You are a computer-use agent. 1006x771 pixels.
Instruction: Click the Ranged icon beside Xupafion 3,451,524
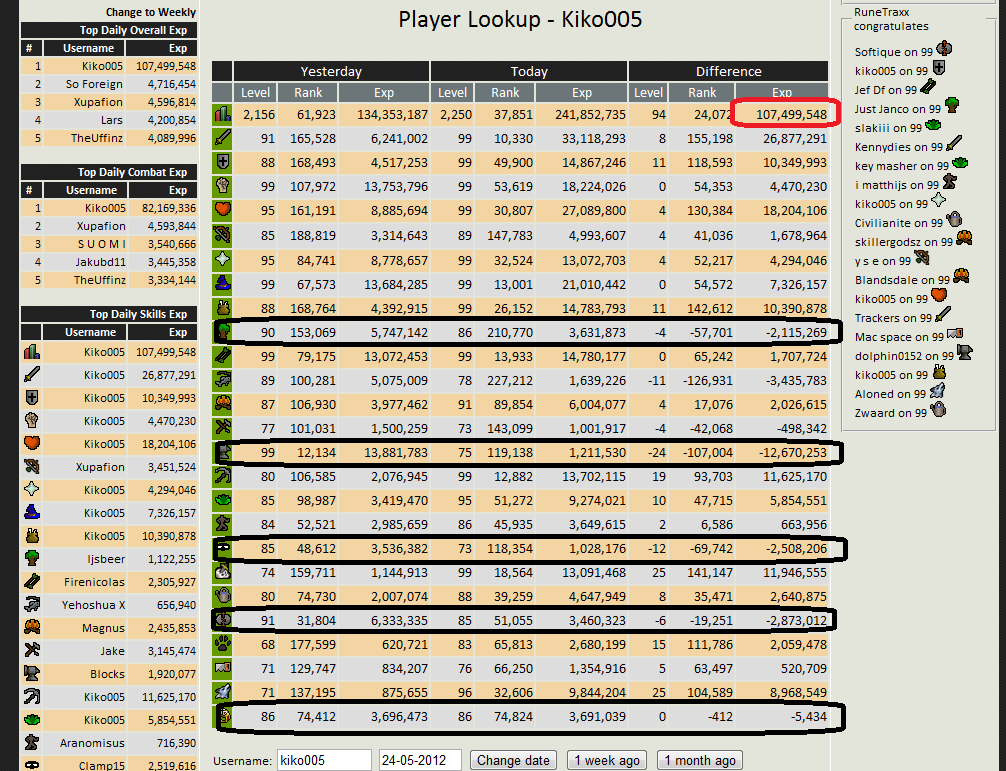[31, 466]
